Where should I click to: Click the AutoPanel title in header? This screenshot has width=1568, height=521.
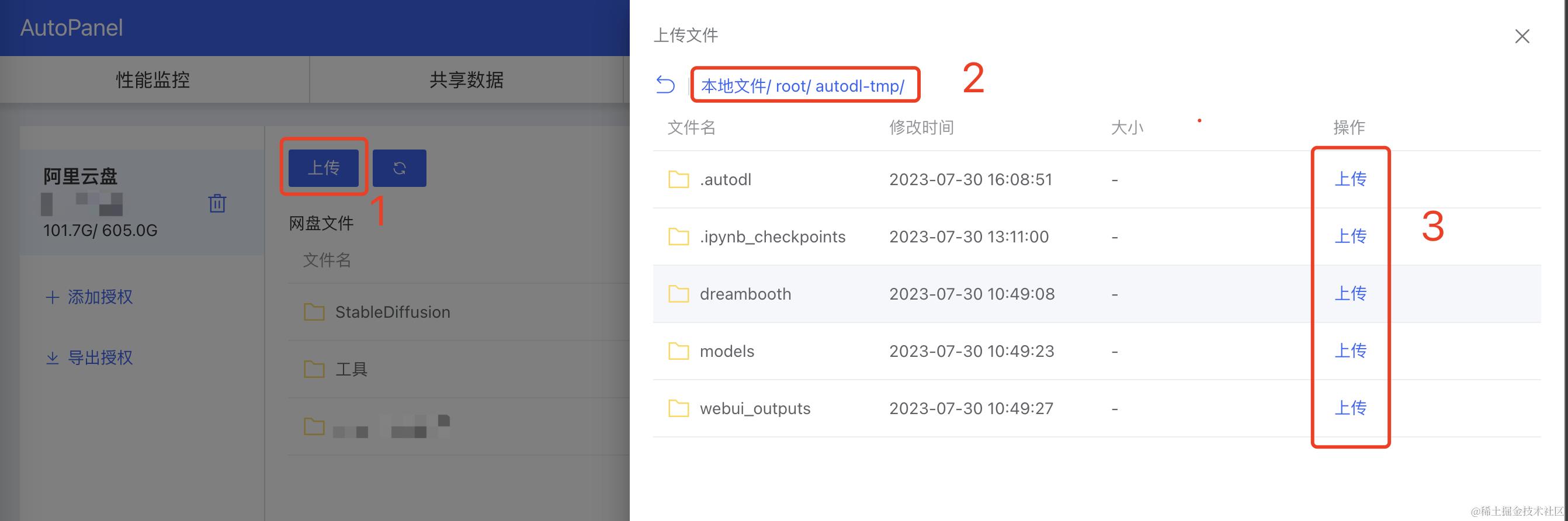tap(72, 28)
